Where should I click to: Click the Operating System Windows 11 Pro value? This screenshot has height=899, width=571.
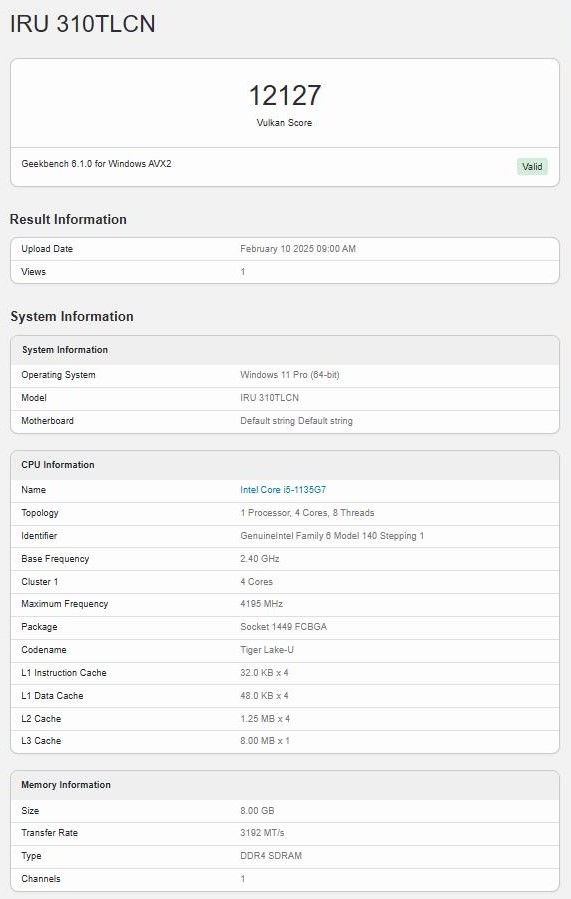[290, 375]
